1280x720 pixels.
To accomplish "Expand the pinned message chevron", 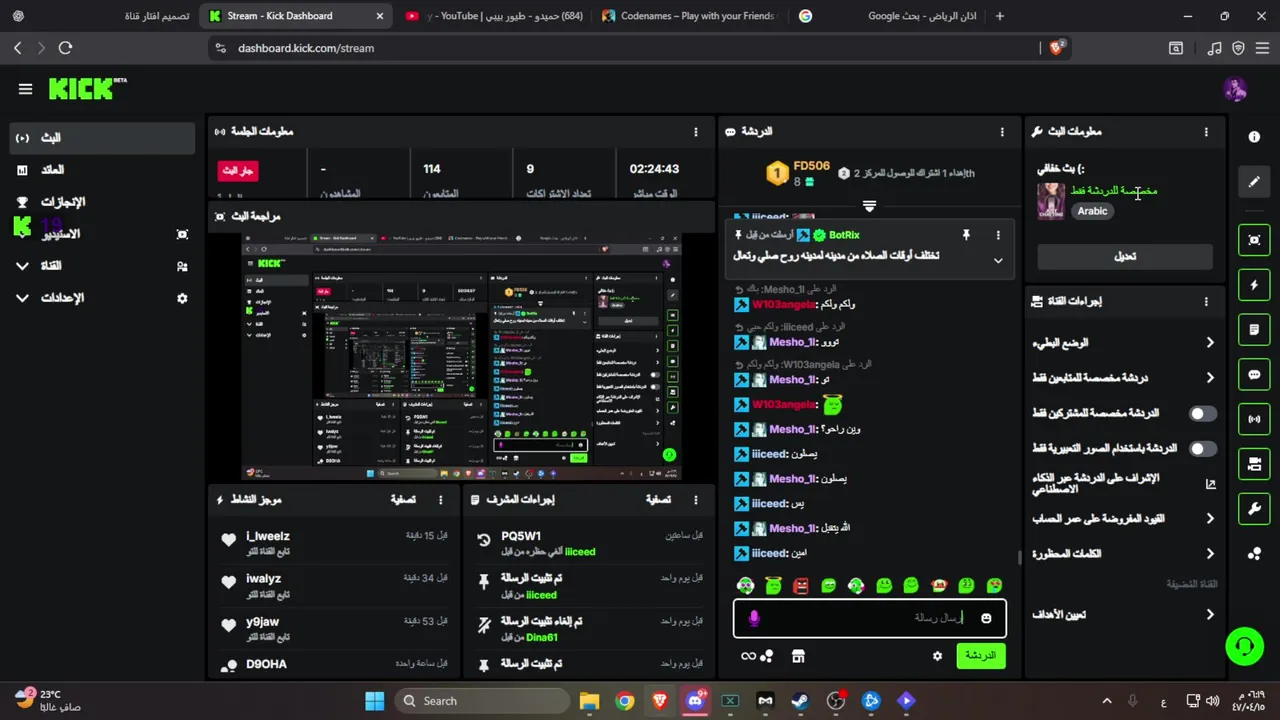I will click(998, 260).
